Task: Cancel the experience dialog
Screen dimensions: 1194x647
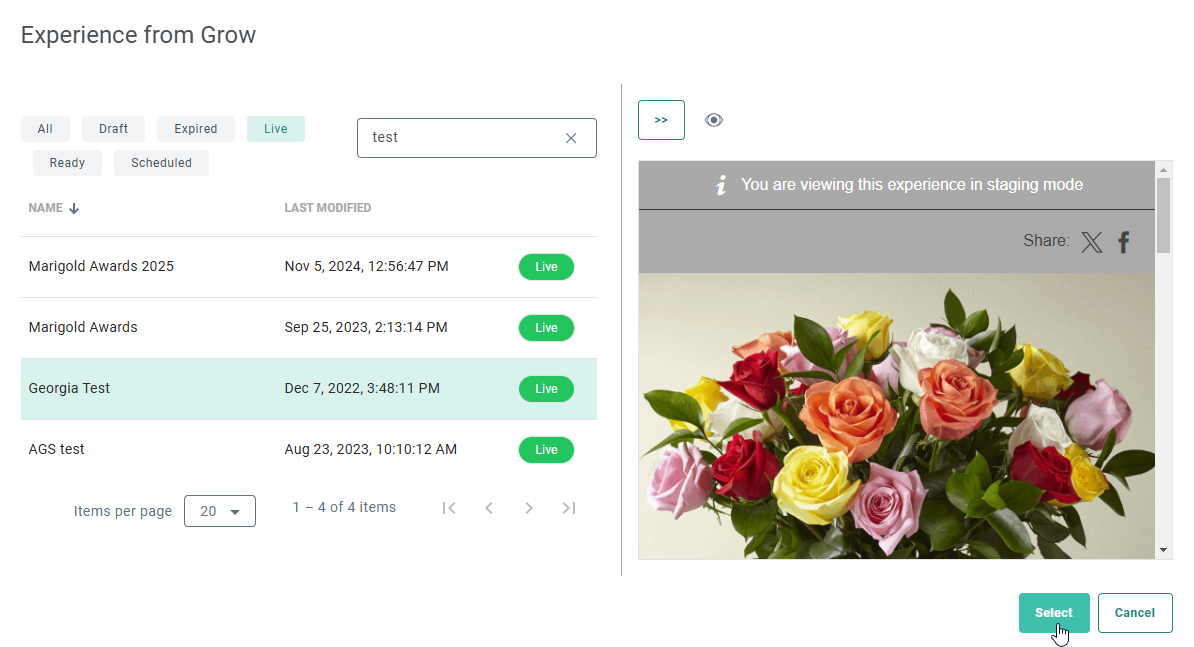Action: [1134, 613]
